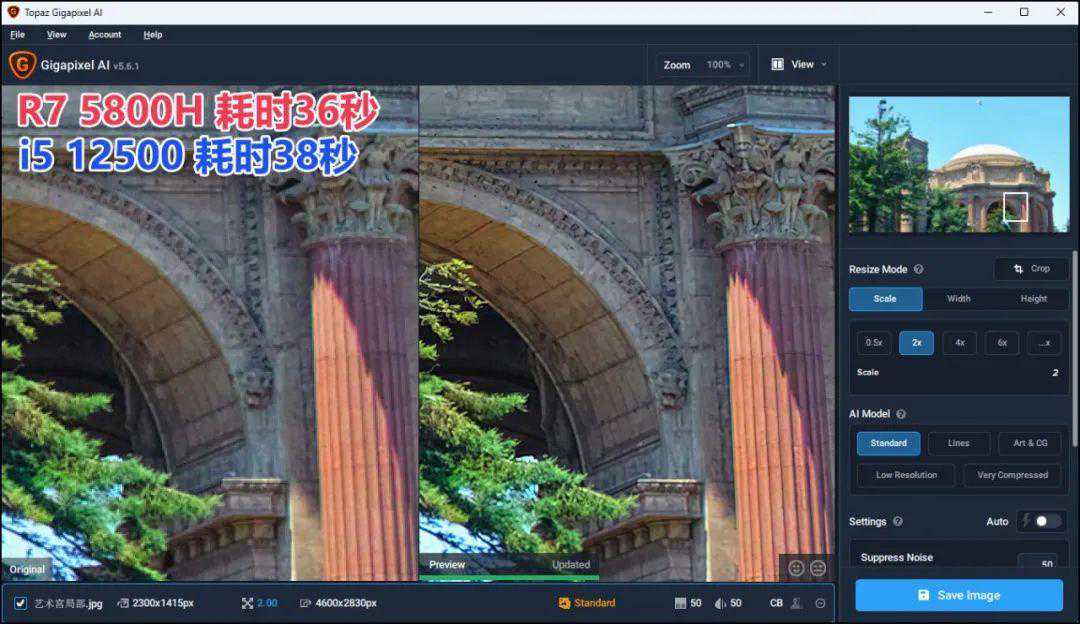Image resolution: width=1080 pixels, height=624 pixels.
Task: Select the 4x scale option
Action: pyautogui.click(x=959, y=342)
